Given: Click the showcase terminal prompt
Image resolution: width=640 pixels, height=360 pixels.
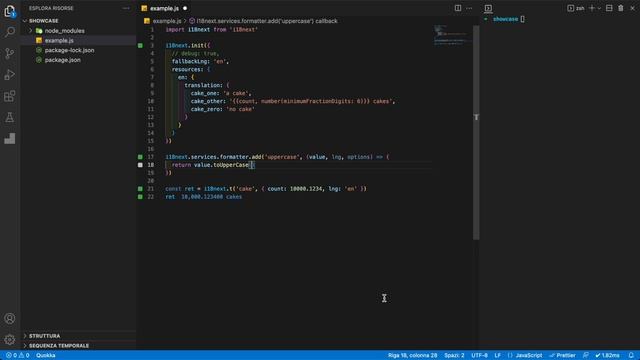Looking at the screenshot, I should (505, 19).
